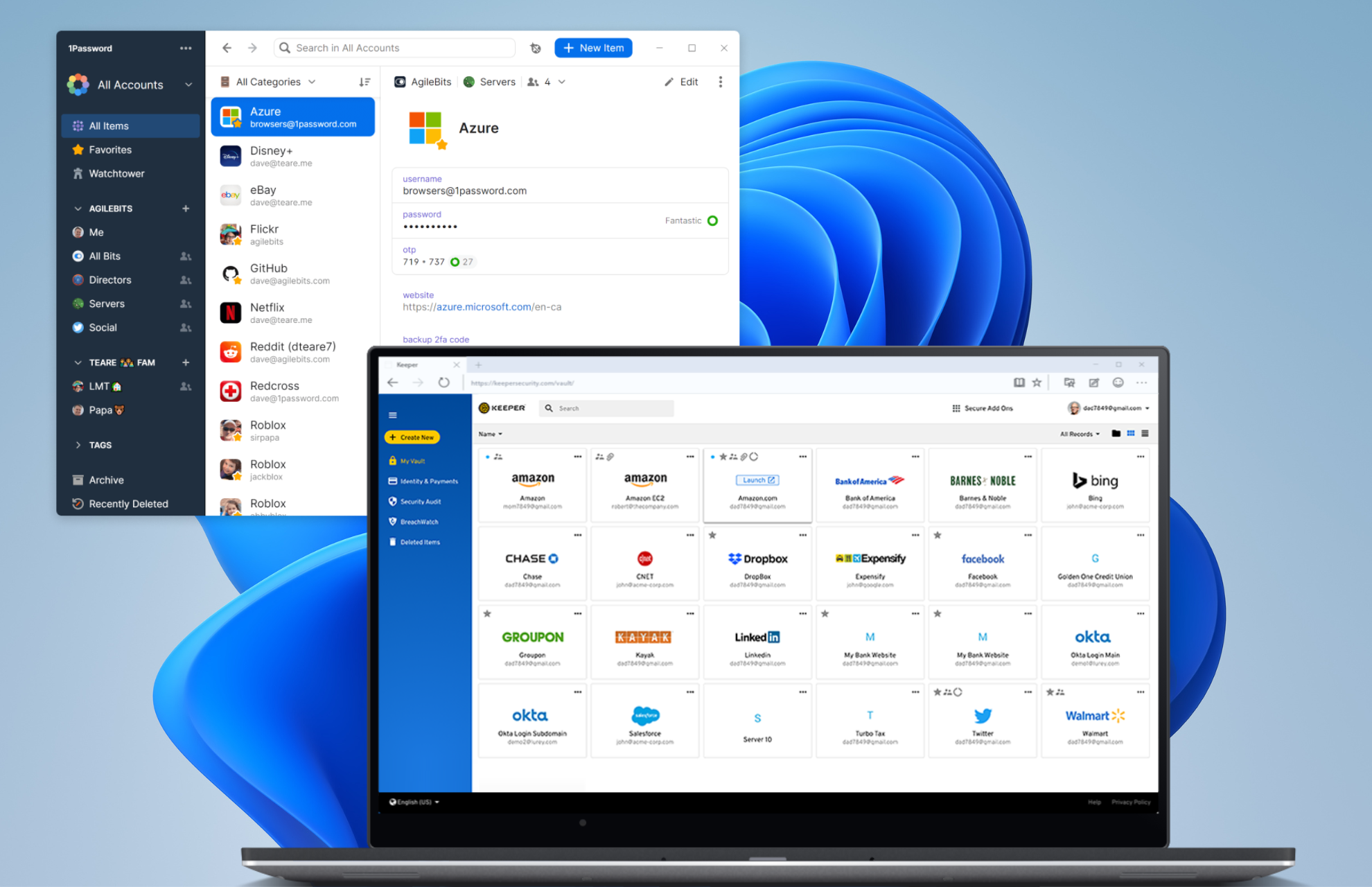Image resolution: width=1372 pixels, height=887 pixels.
Task: Click Create New in Keeper
Action: (412, 437)
